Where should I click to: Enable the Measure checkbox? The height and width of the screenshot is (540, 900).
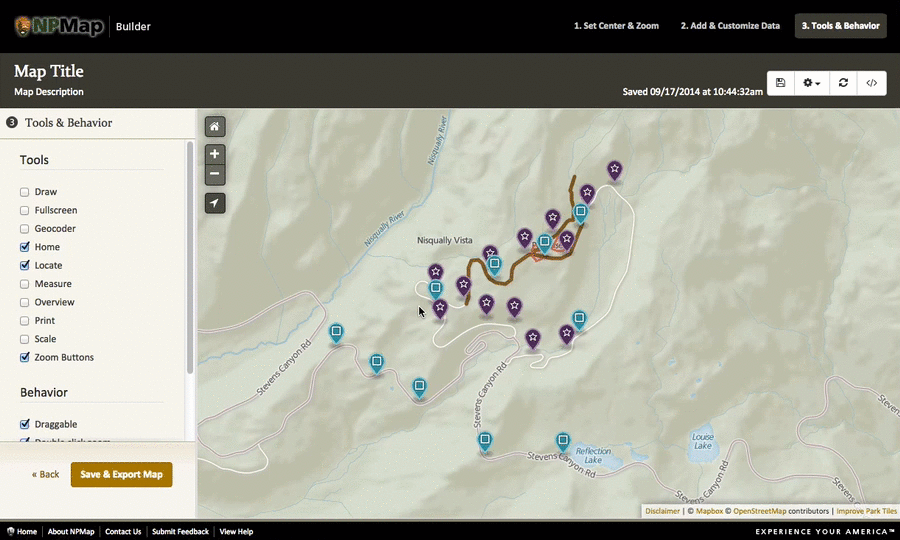[25, 283]
